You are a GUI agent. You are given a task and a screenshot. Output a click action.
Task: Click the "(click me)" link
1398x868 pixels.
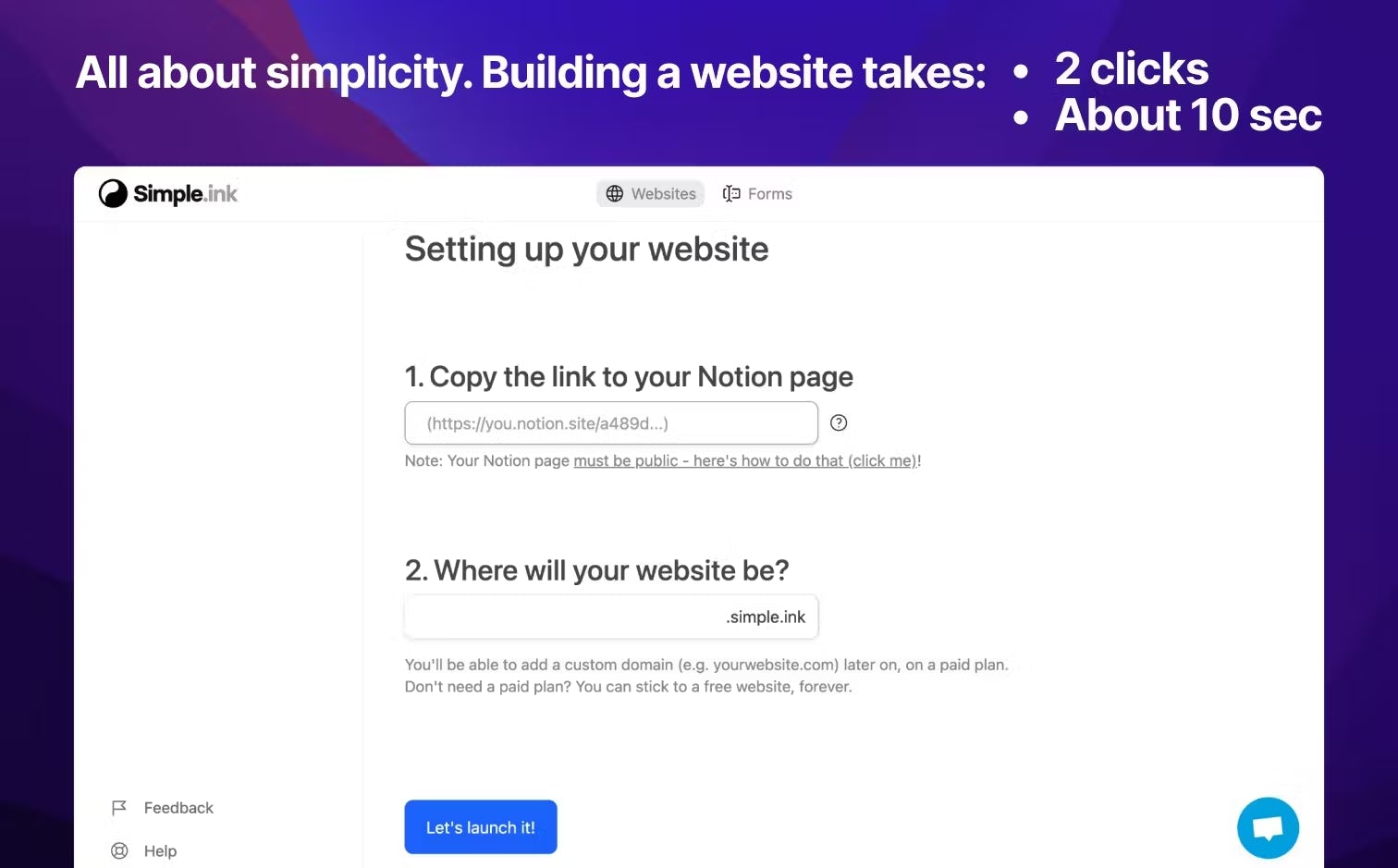(x=883, y=460)
